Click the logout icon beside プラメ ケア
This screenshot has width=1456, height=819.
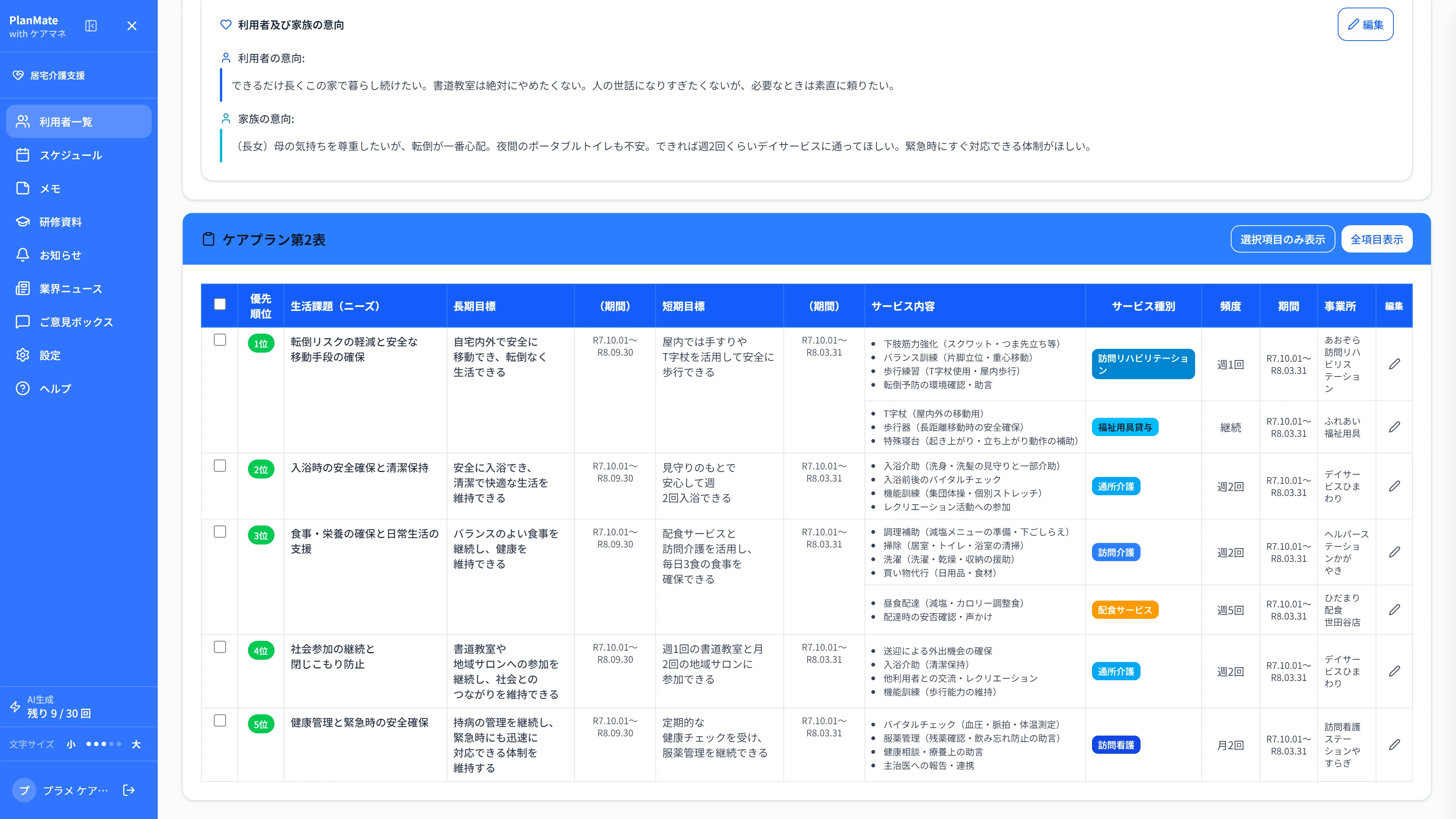point(129,790)
